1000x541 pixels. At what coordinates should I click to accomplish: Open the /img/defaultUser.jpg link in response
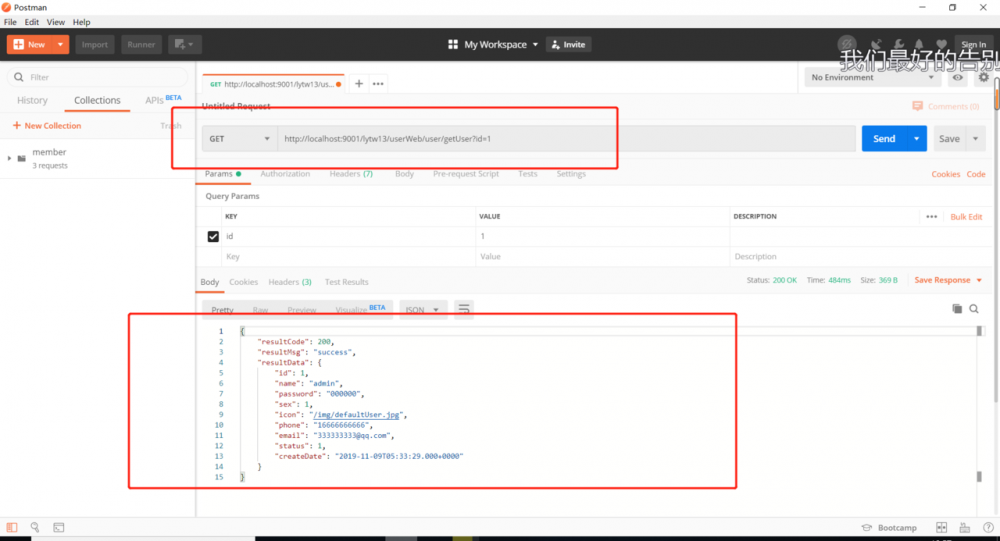click(356, 415)
